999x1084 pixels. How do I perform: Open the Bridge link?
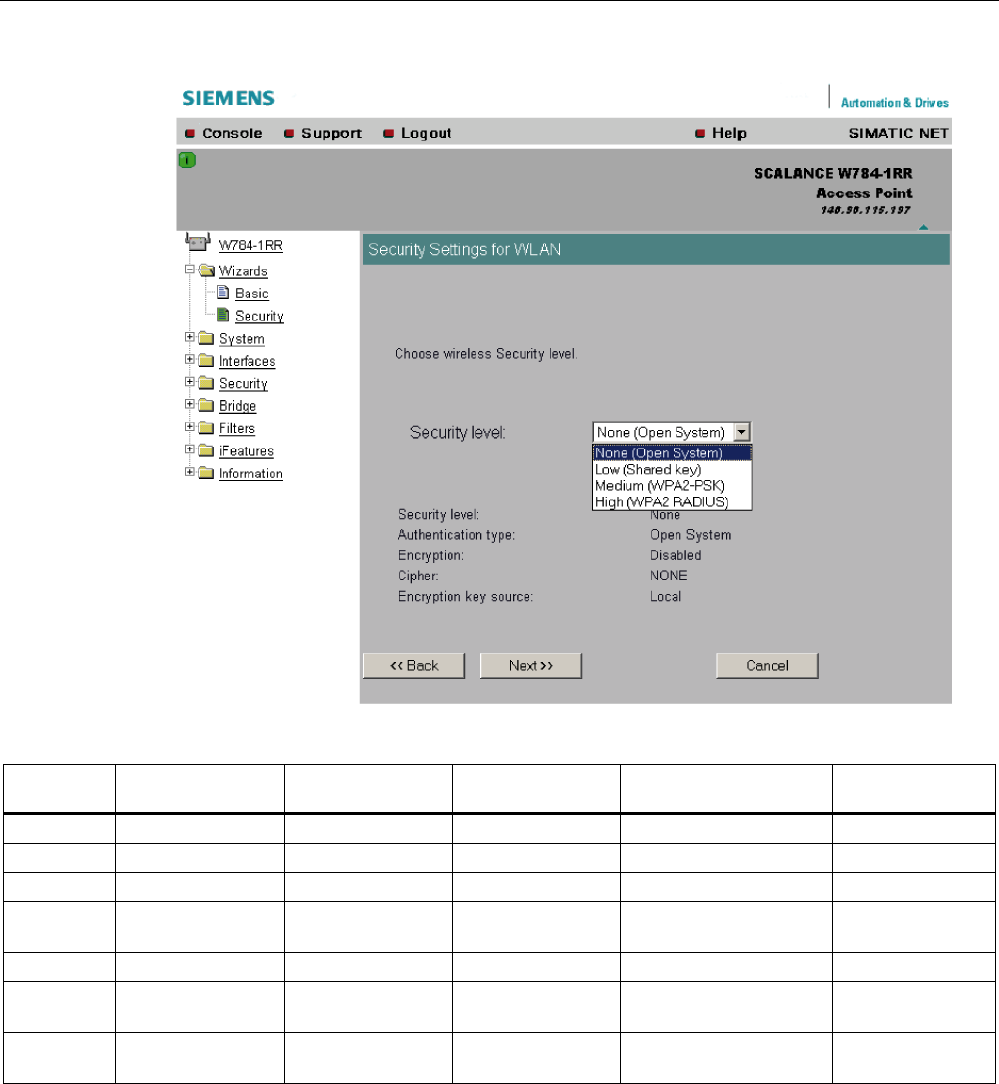237,406
